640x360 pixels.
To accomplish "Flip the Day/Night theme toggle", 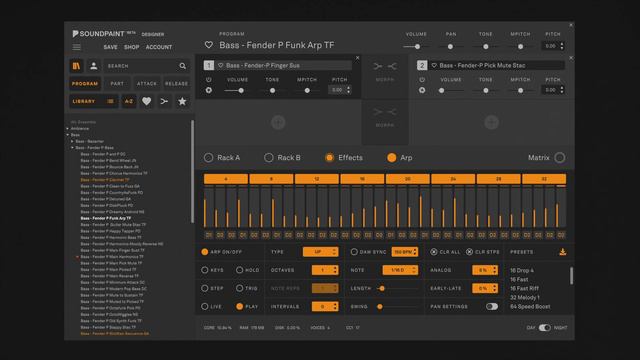I will coord(544,327).
